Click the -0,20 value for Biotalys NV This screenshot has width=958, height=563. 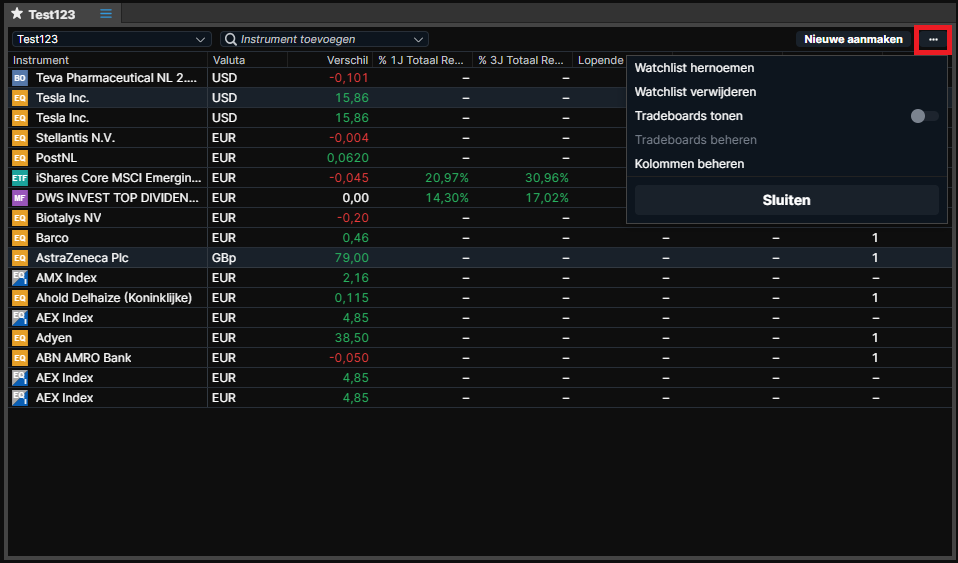(353, 218)
